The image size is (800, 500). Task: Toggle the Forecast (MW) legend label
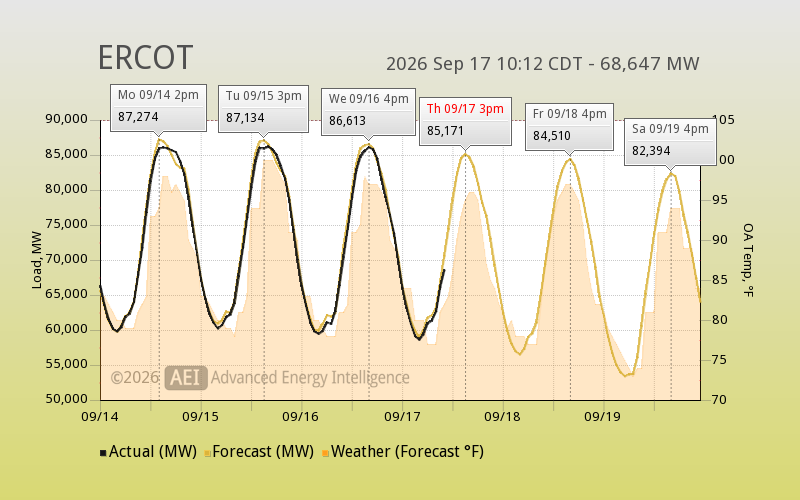(263, 452)
